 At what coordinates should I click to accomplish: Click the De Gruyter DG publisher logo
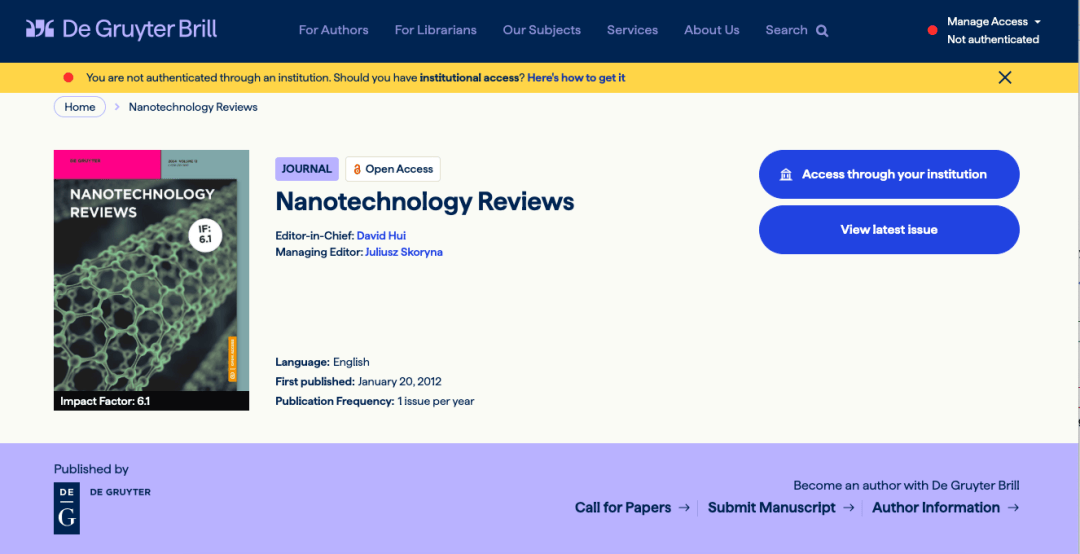pyautogui.click(x=67, y=509)
